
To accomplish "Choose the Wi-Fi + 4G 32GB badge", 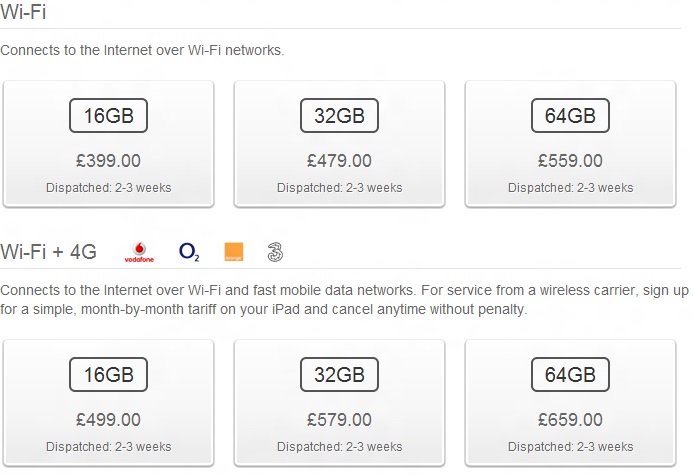I will click(x=339, y=374).
